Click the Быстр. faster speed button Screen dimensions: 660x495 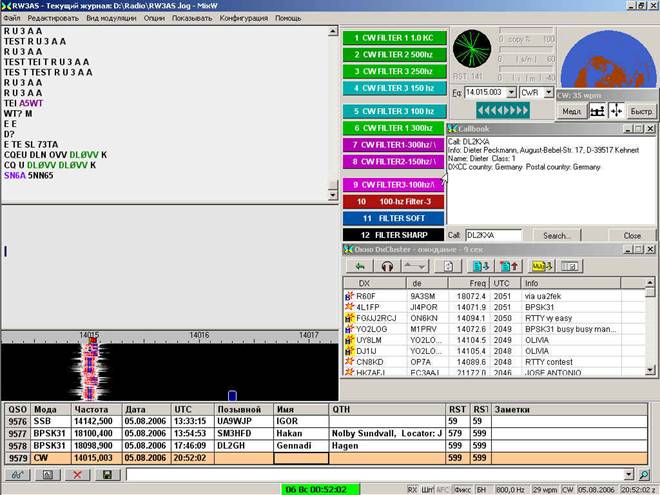tap(641, 112)
